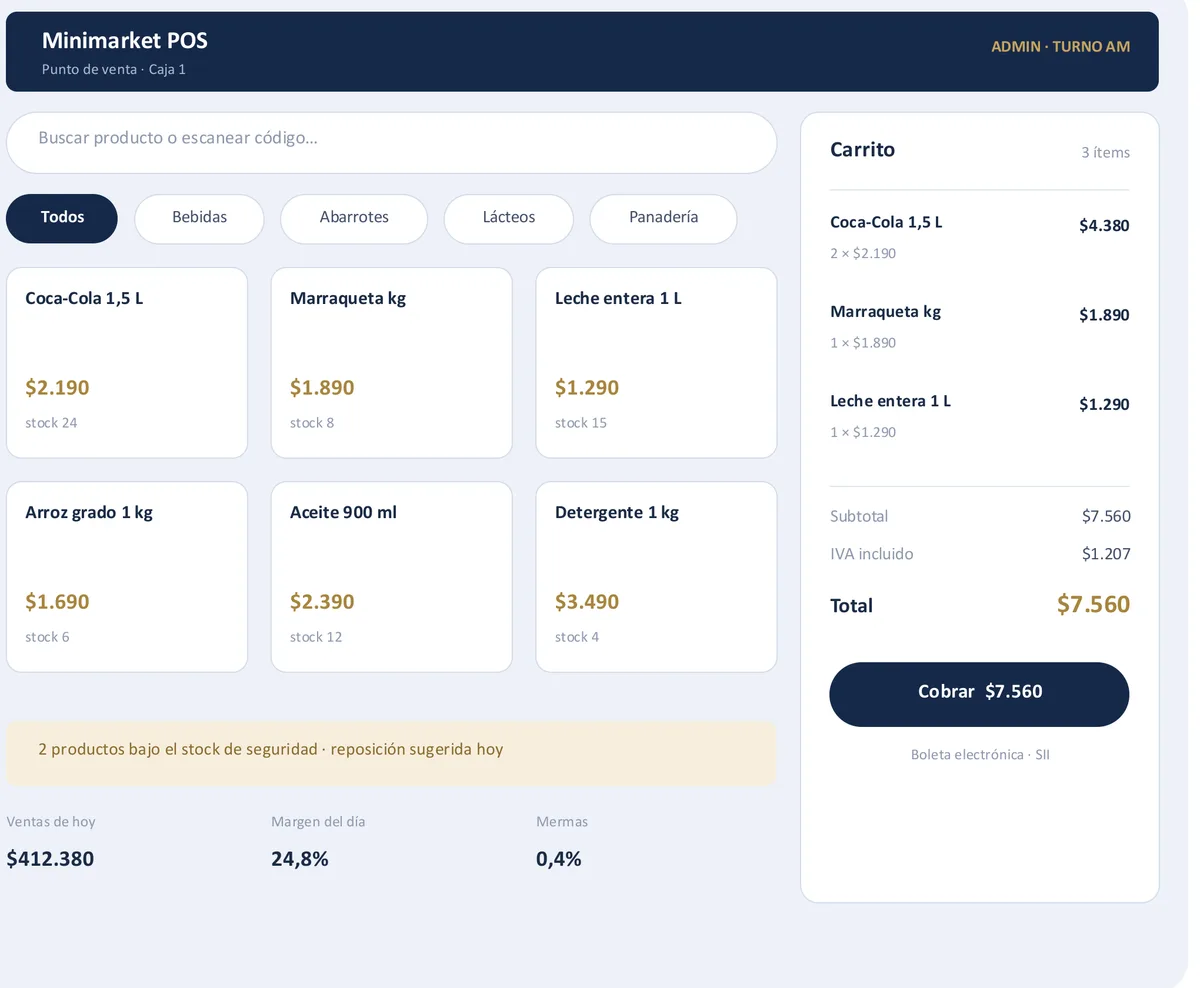This screenshot has height=988, width=1200.
Task: Add Arroz grado 1 kg to cart
Action: click(x=127, y=577)
